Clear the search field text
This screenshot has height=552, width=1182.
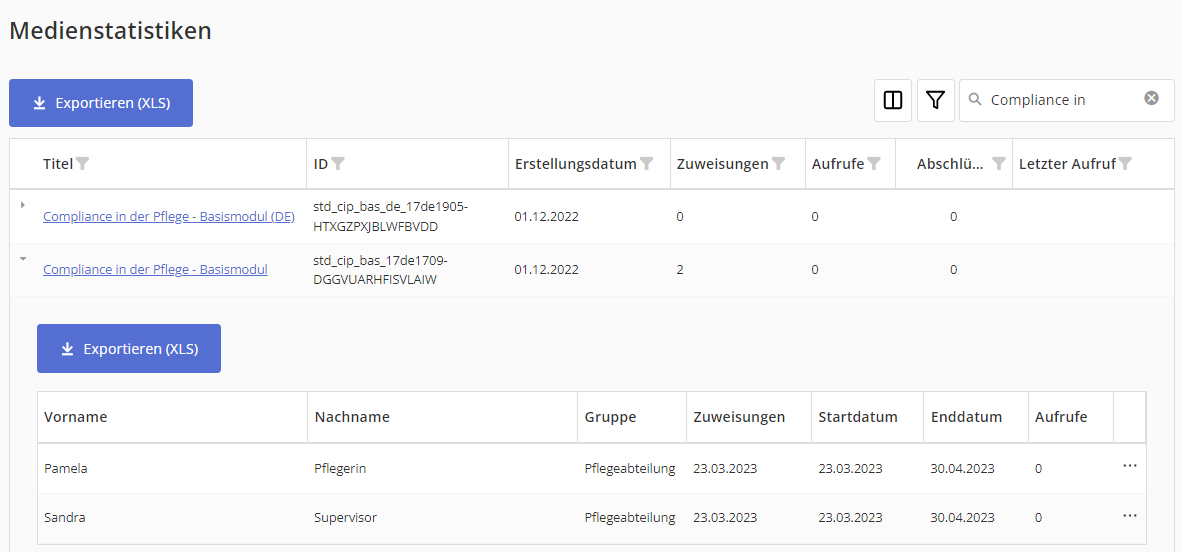pos(1151,98)
